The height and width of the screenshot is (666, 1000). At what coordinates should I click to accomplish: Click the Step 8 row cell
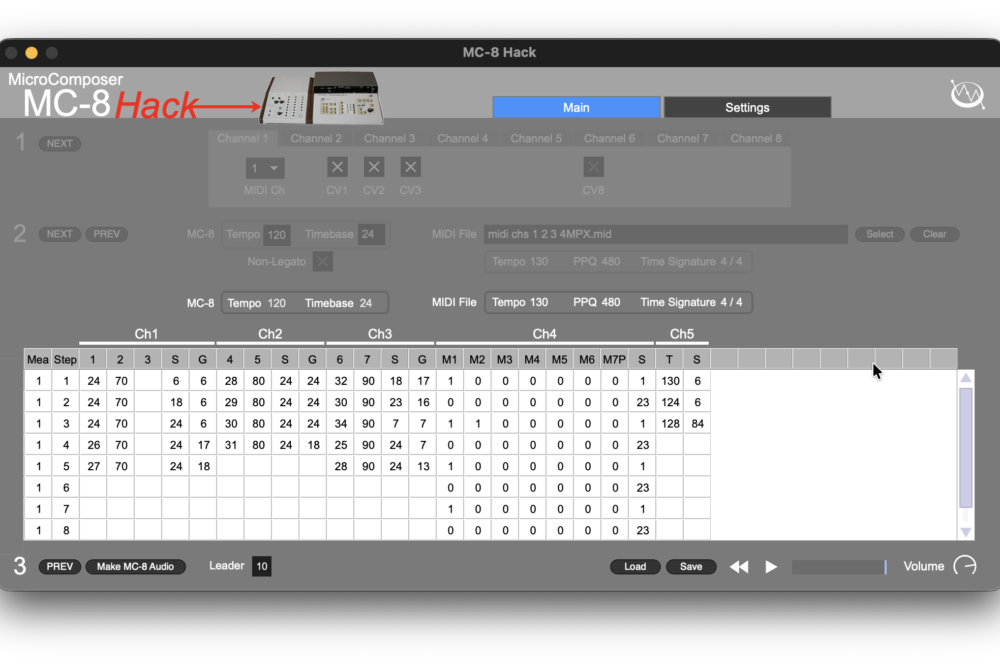(x=66, y=530)
